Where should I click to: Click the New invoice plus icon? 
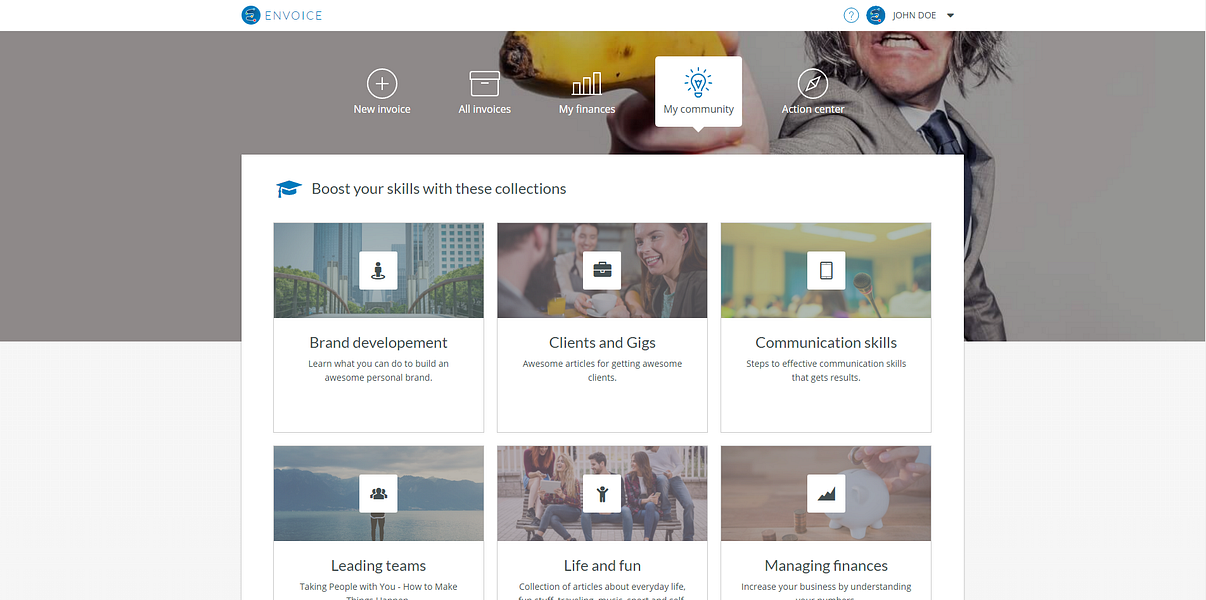(382, 83)
